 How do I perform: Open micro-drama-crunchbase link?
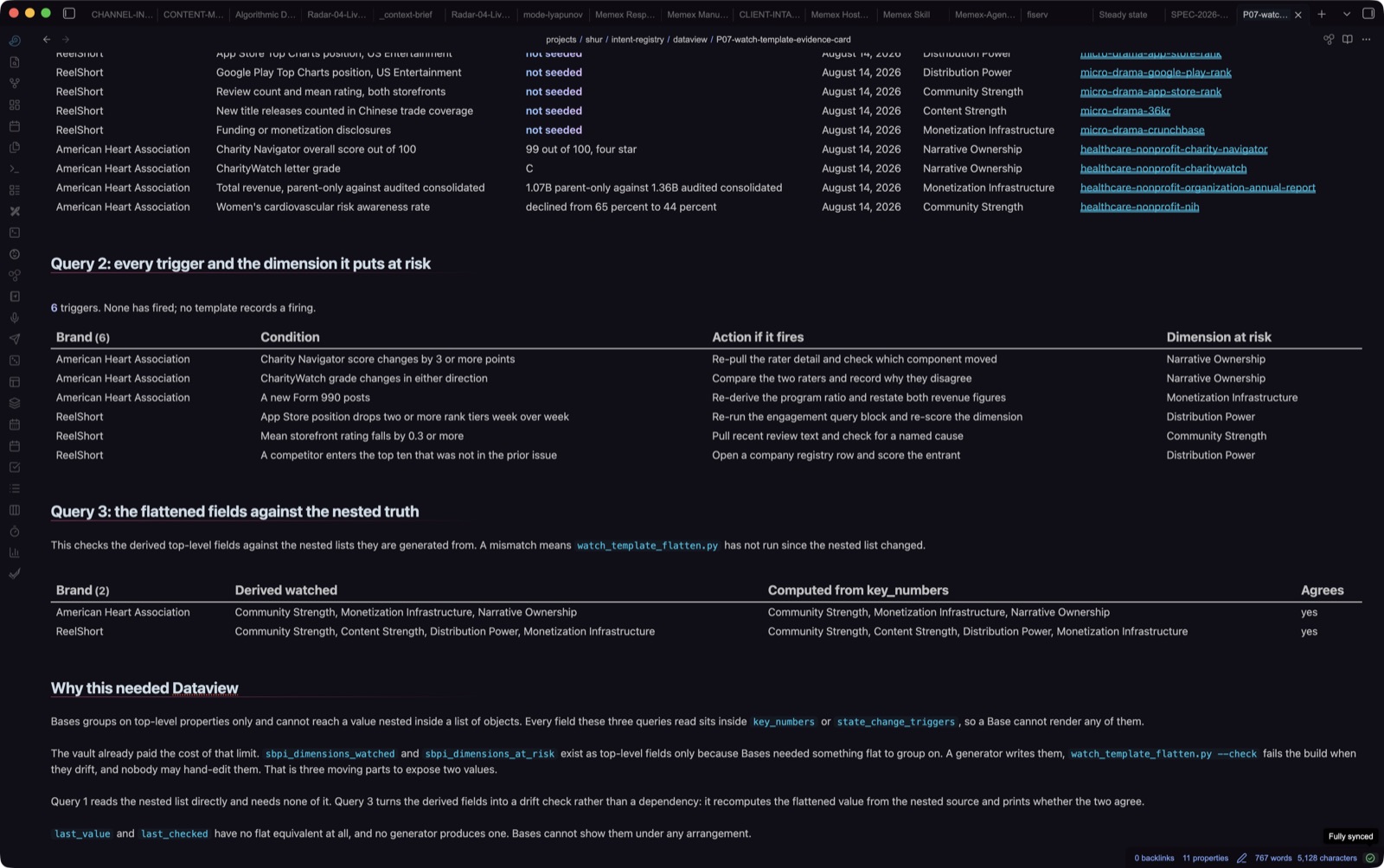coord(1142,130)
